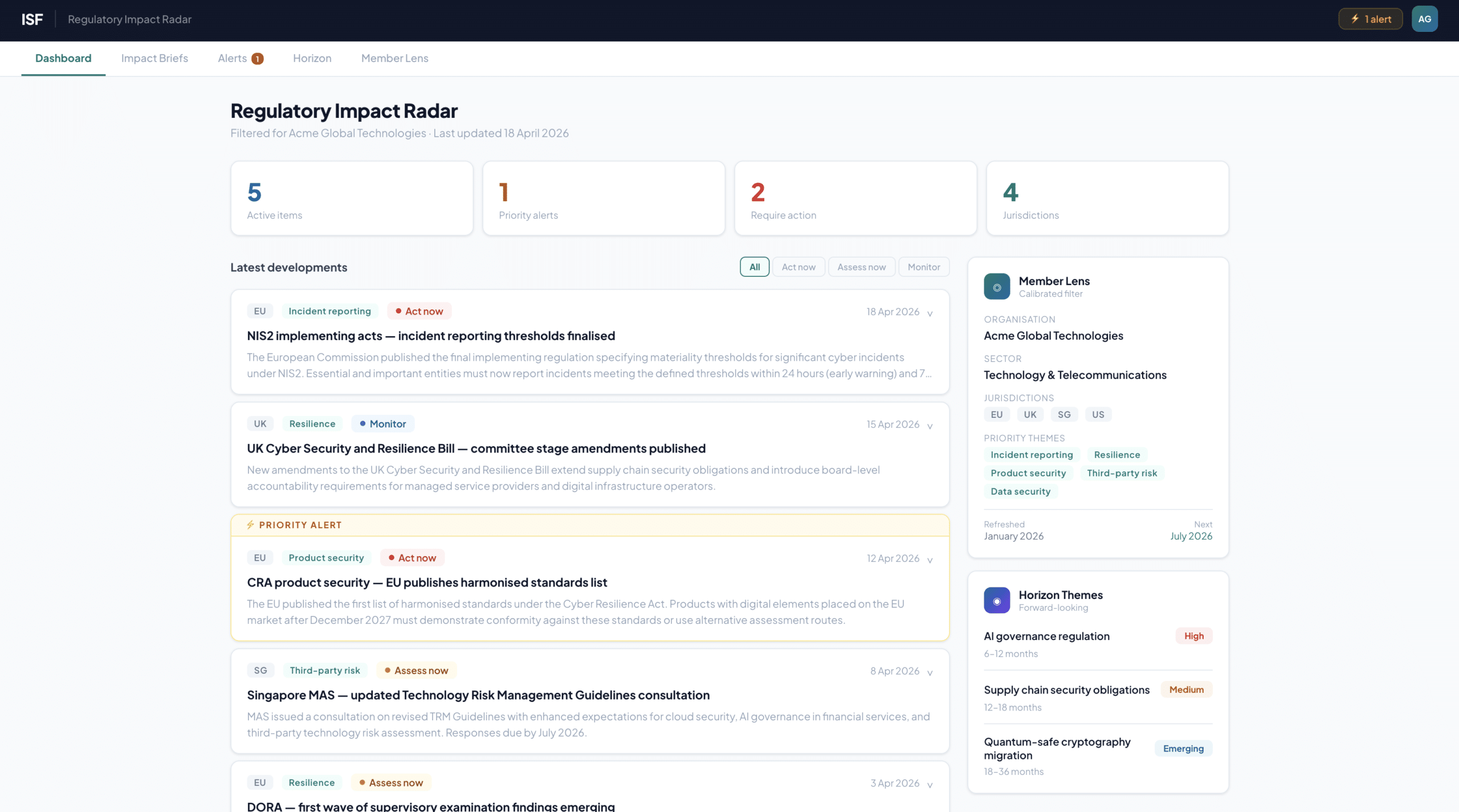Click the Horizon Themes panel icon
The width and height of the screenshot is (1459, 812).
click(x=997, y=601)
